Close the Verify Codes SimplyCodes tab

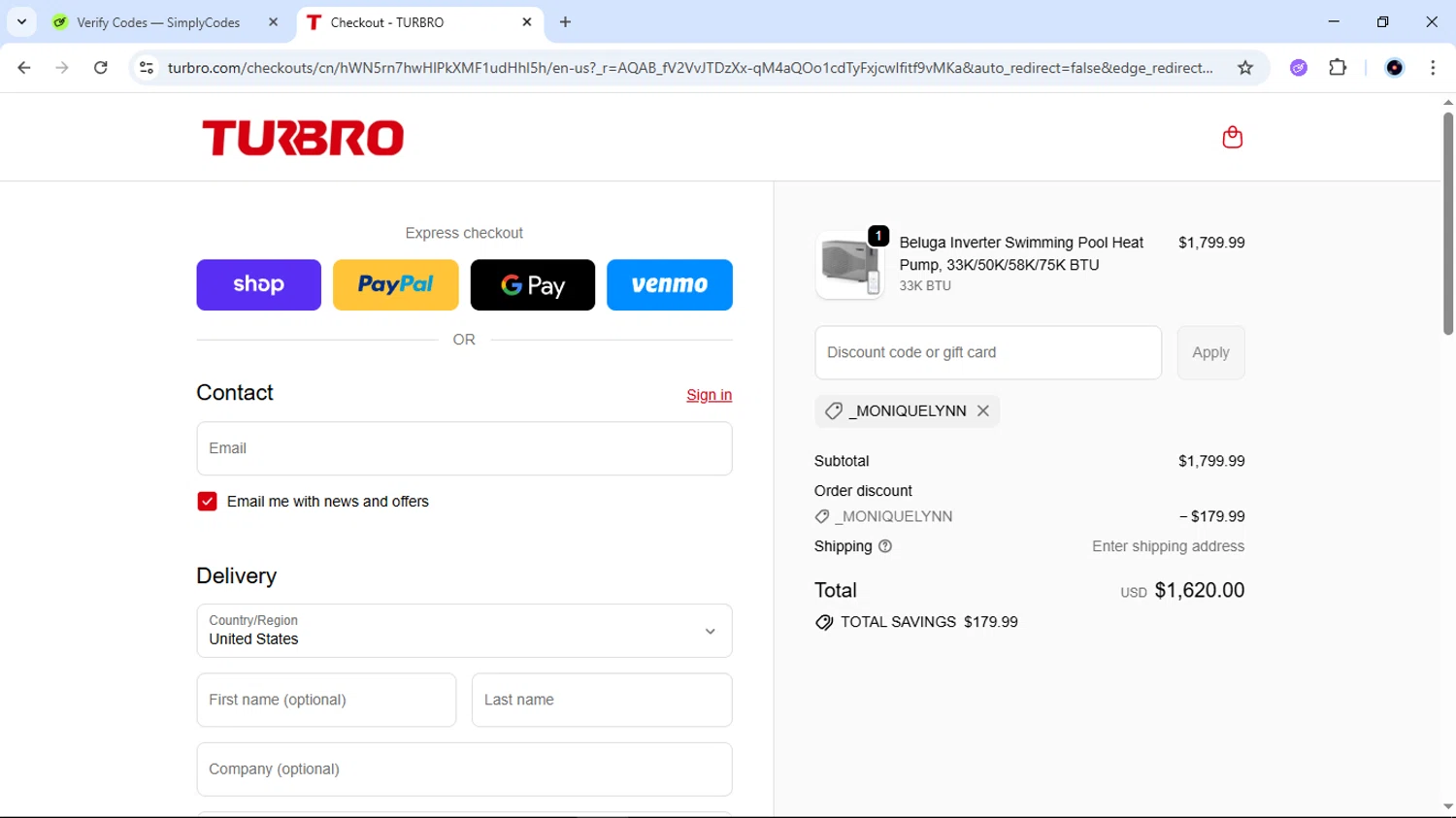click(x=273, y=22)
